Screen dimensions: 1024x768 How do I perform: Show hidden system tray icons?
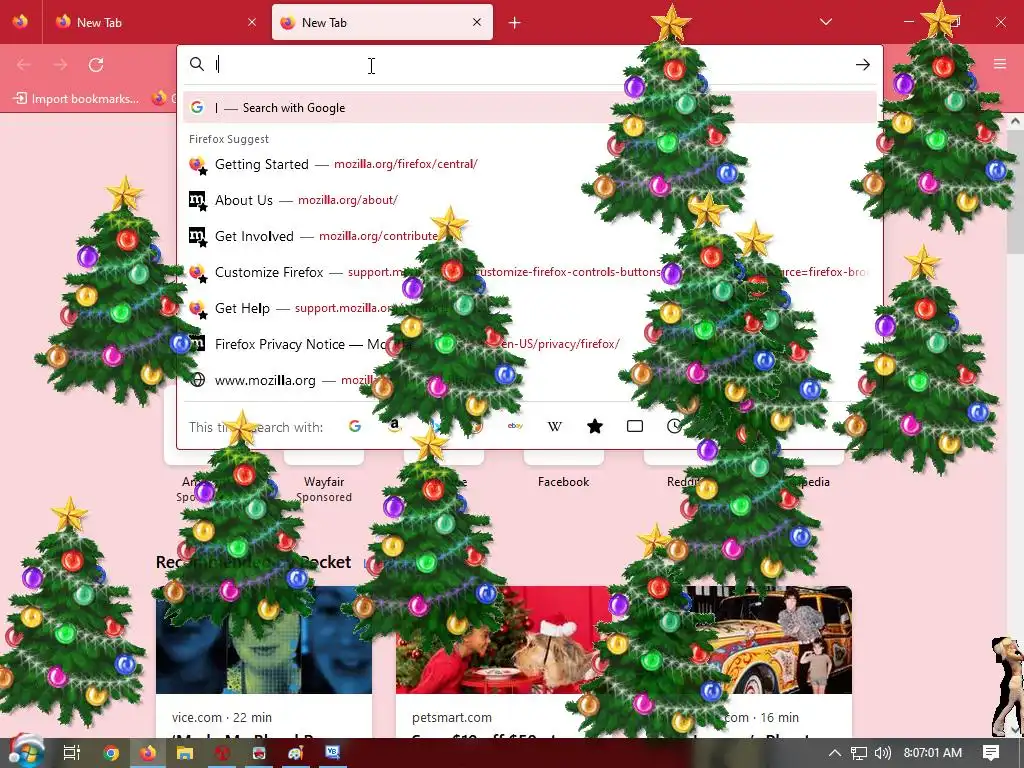coord(835,753)
